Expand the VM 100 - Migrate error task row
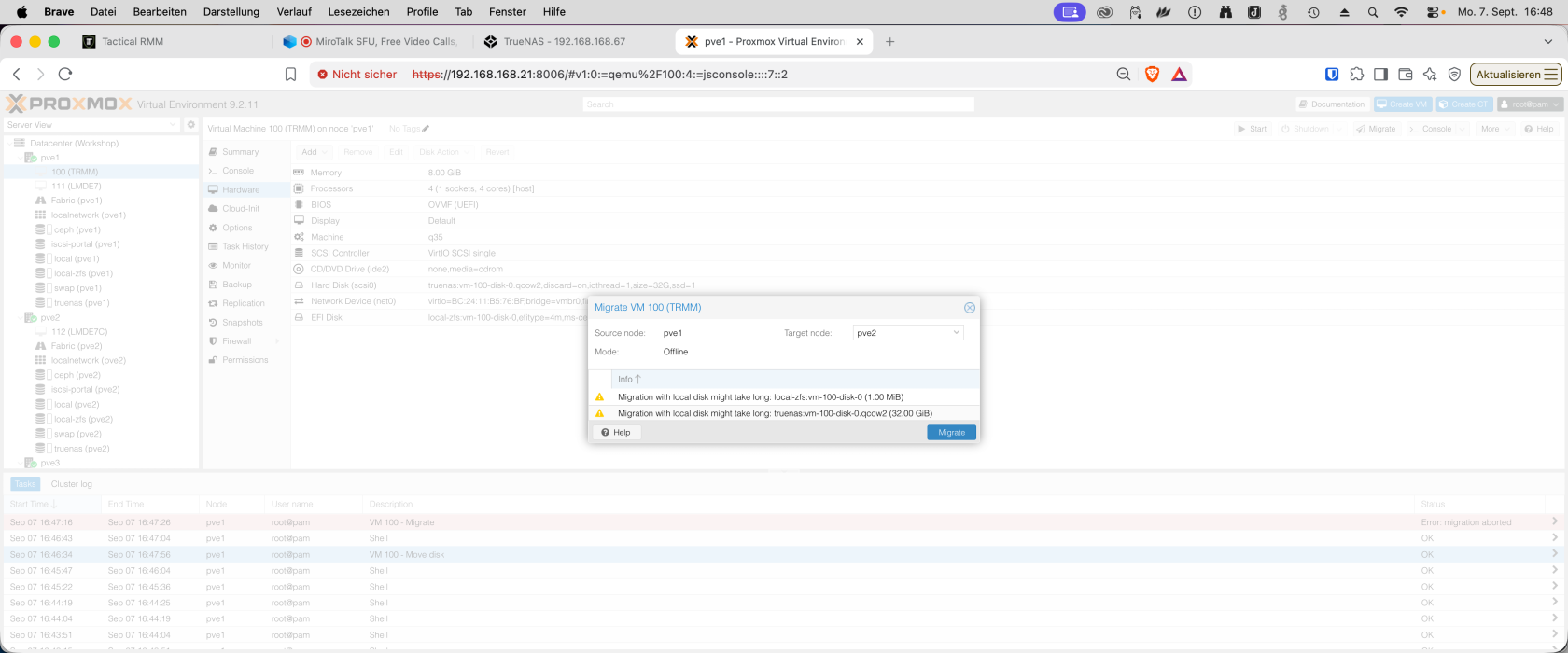The image size is (1568, 653). point(1555,522)
